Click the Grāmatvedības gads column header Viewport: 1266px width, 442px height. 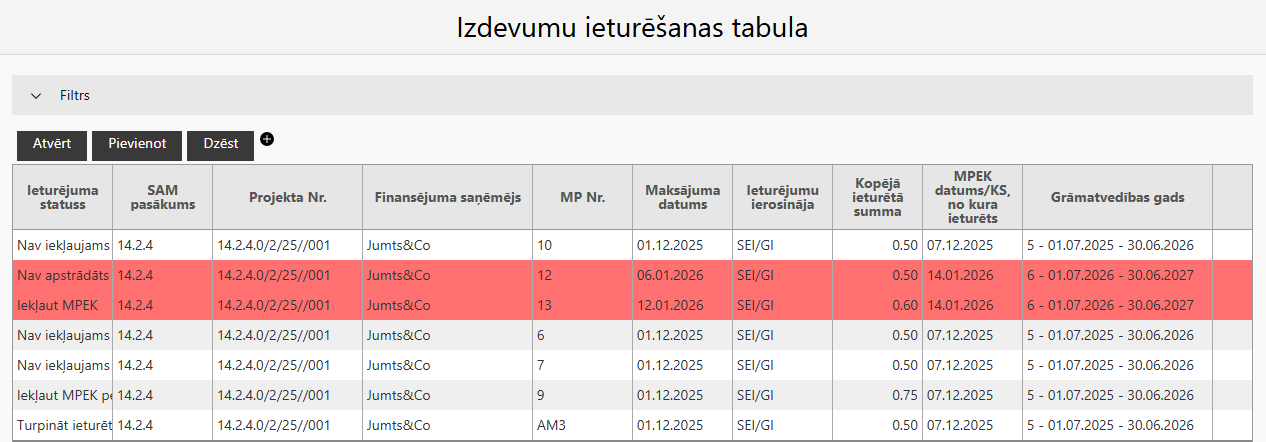coord(1116,197)
